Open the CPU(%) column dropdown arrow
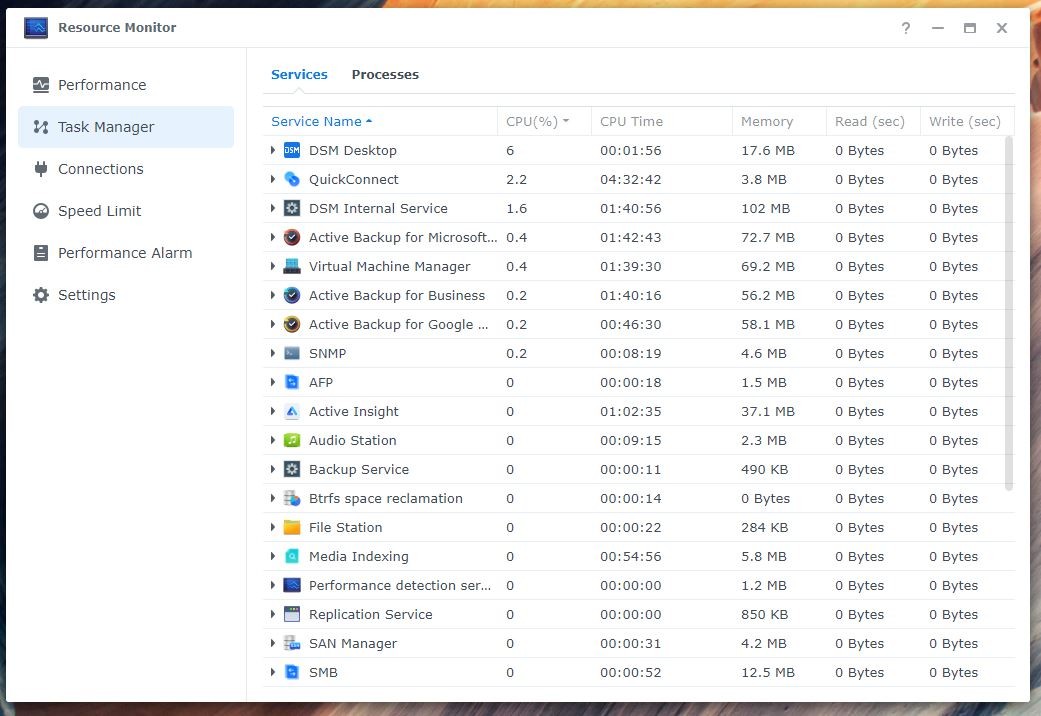Screen dimensions: 1041x716 [566, 122]
